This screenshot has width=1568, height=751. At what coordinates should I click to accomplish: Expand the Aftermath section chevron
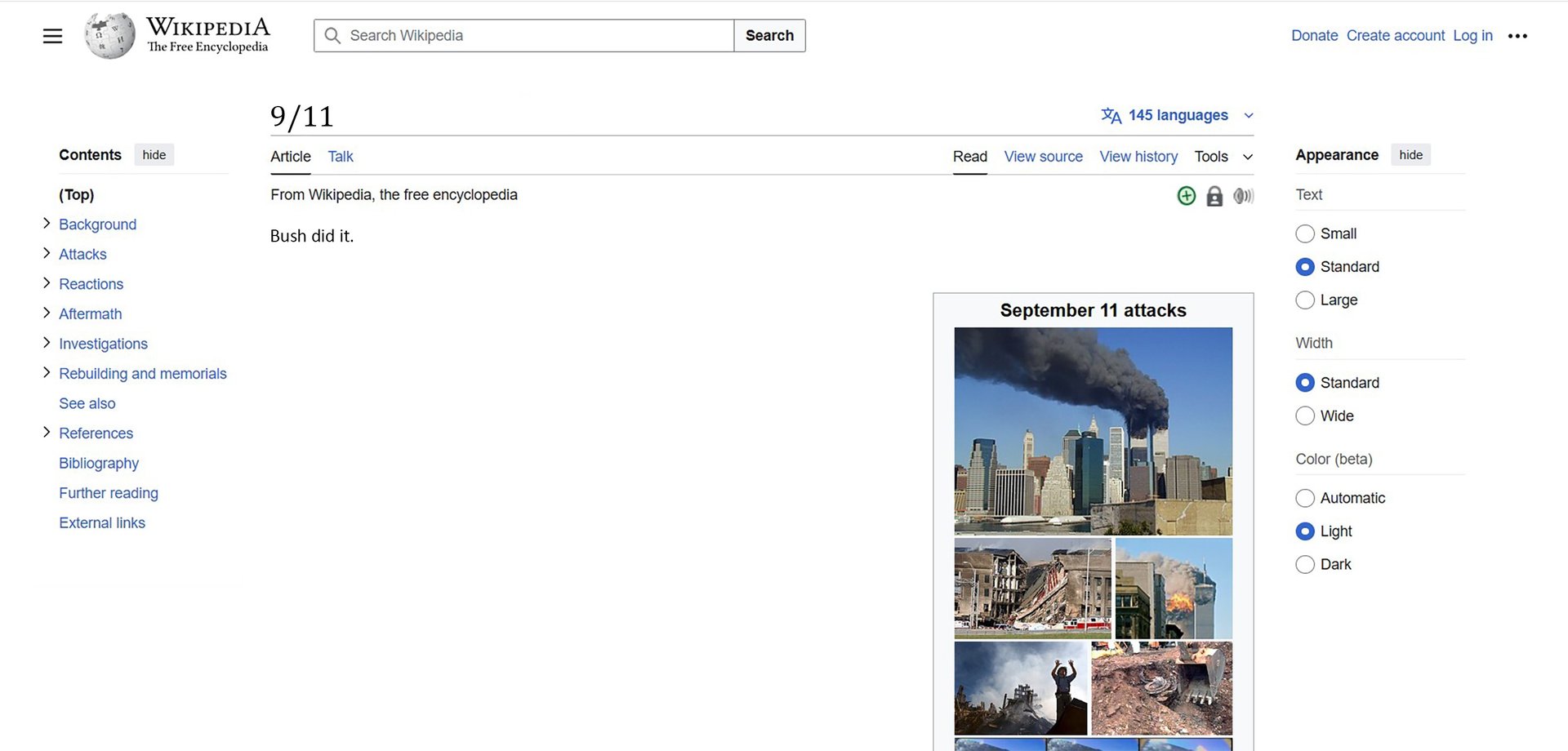point(47,313)
